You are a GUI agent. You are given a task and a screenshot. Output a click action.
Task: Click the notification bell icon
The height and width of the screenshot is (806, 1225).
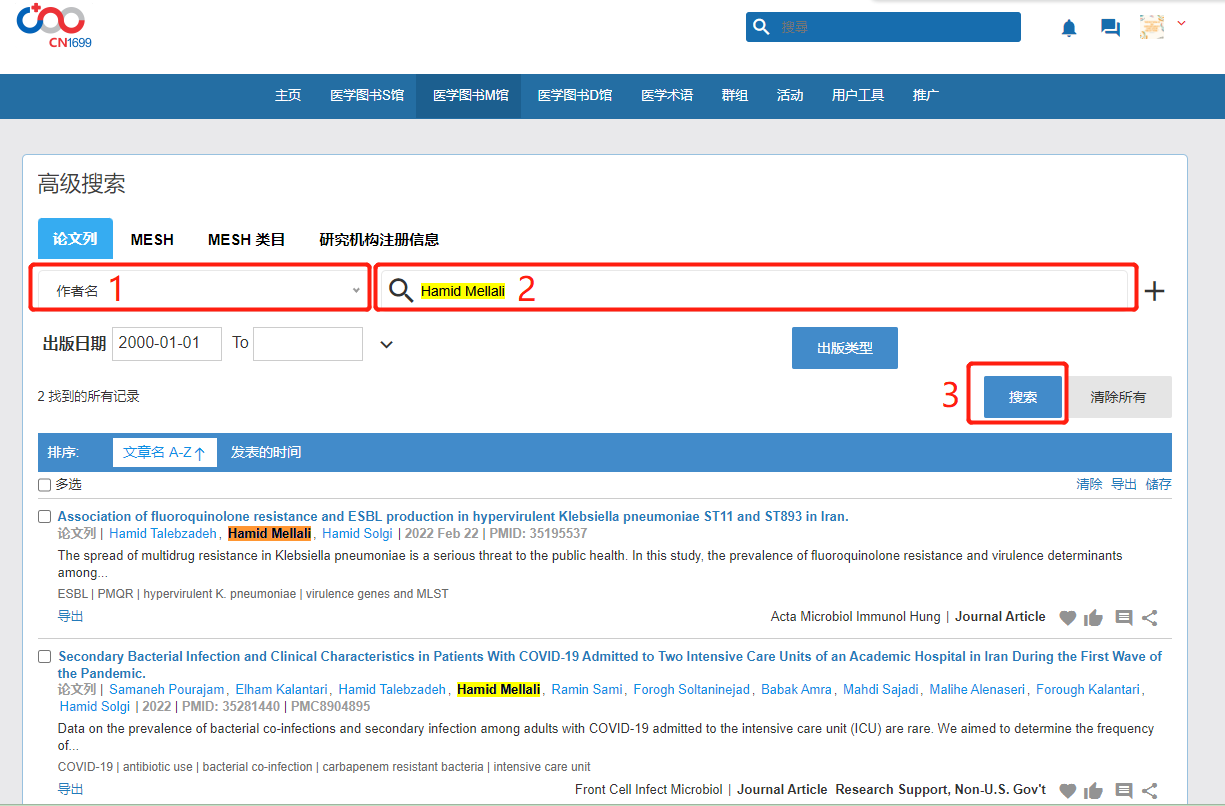pyautogui.click(x=1069, y=28)
